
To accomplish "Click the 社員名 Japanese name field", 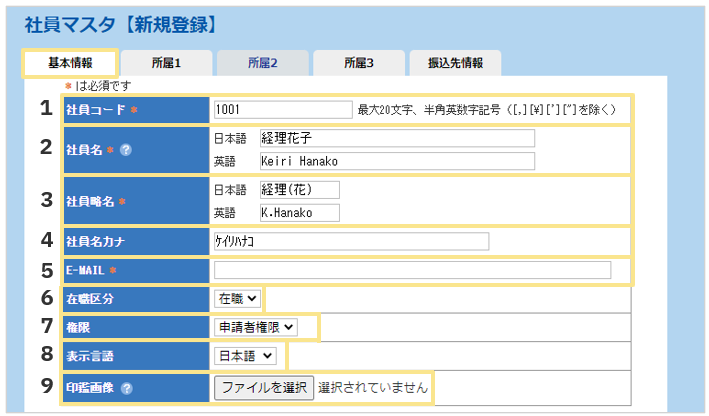I will (x=396, y=138).
